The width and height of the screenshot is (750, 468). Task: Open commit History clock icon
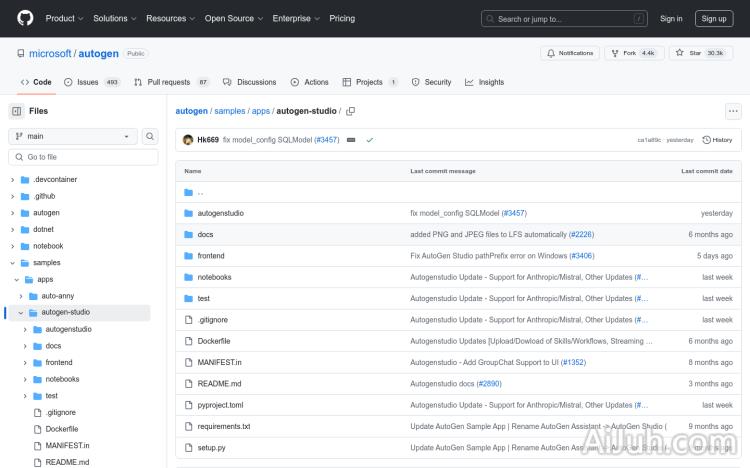707,140
